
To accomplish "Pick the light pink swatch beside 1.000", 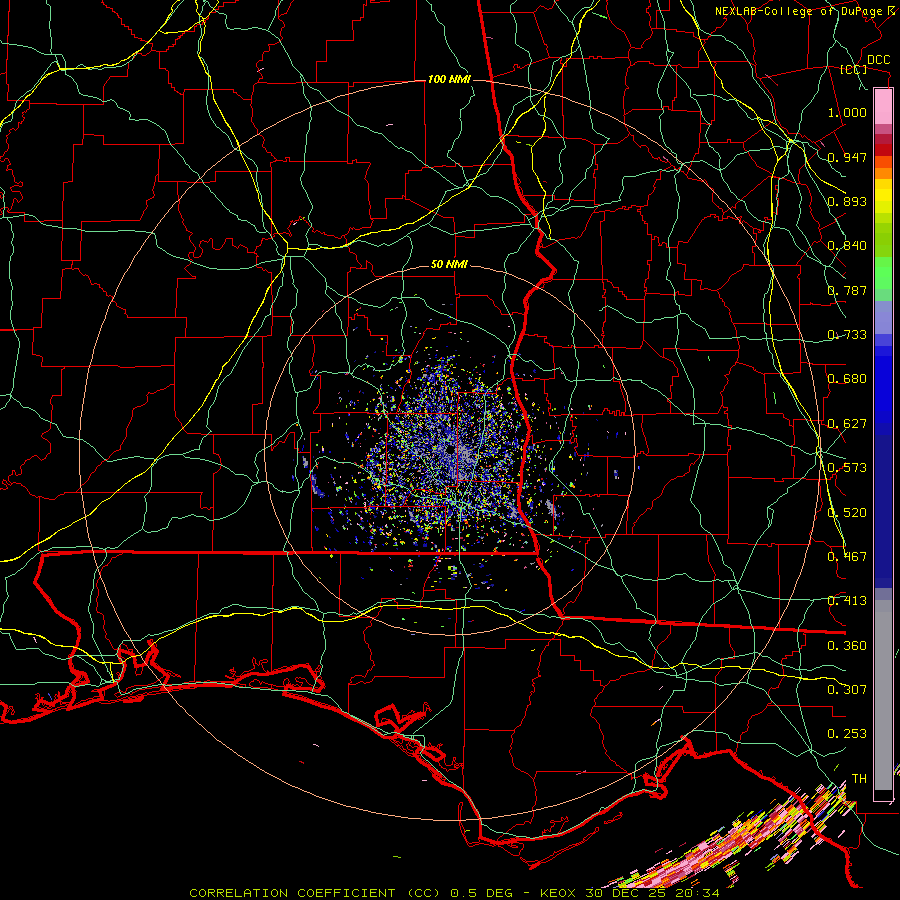I will (x=883, y=107).
